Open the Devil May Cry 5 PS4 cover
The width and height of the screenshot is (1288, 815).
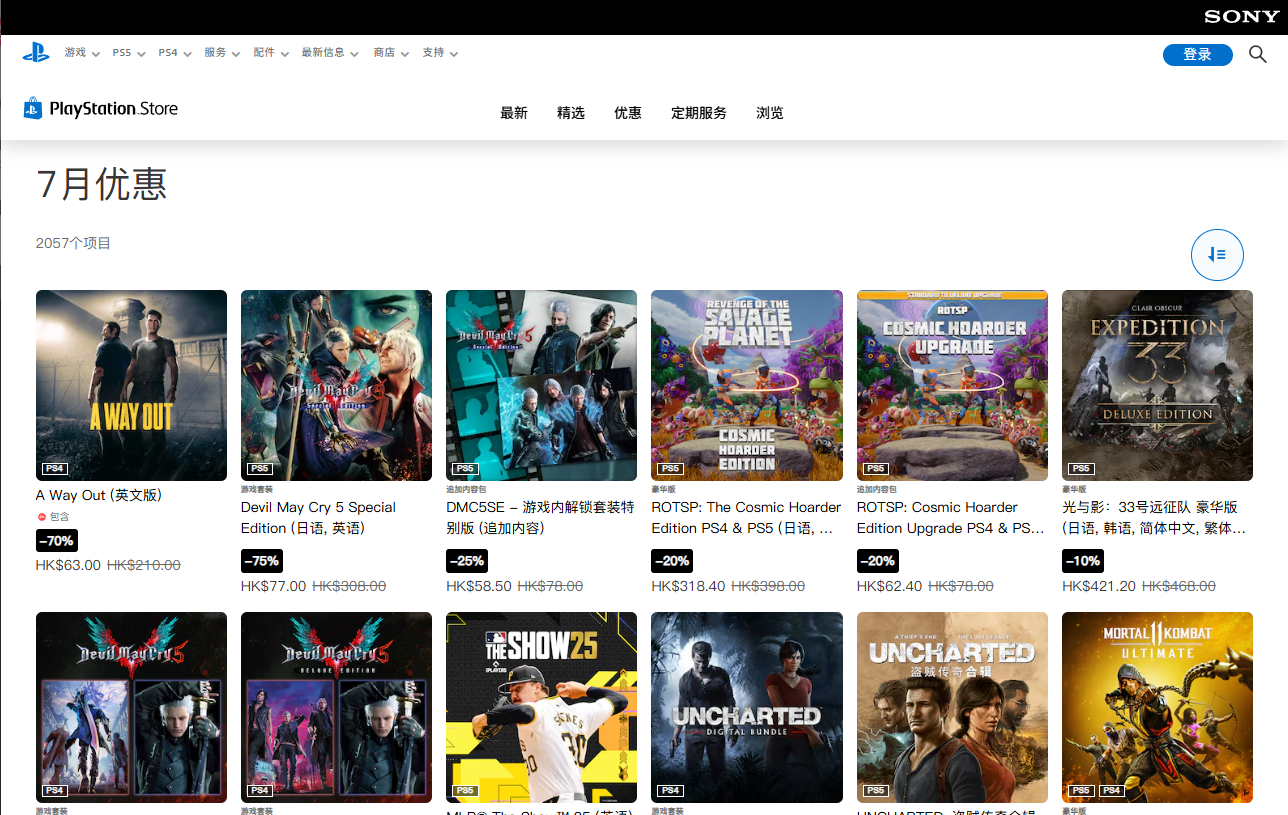click(x=131, y=707)
